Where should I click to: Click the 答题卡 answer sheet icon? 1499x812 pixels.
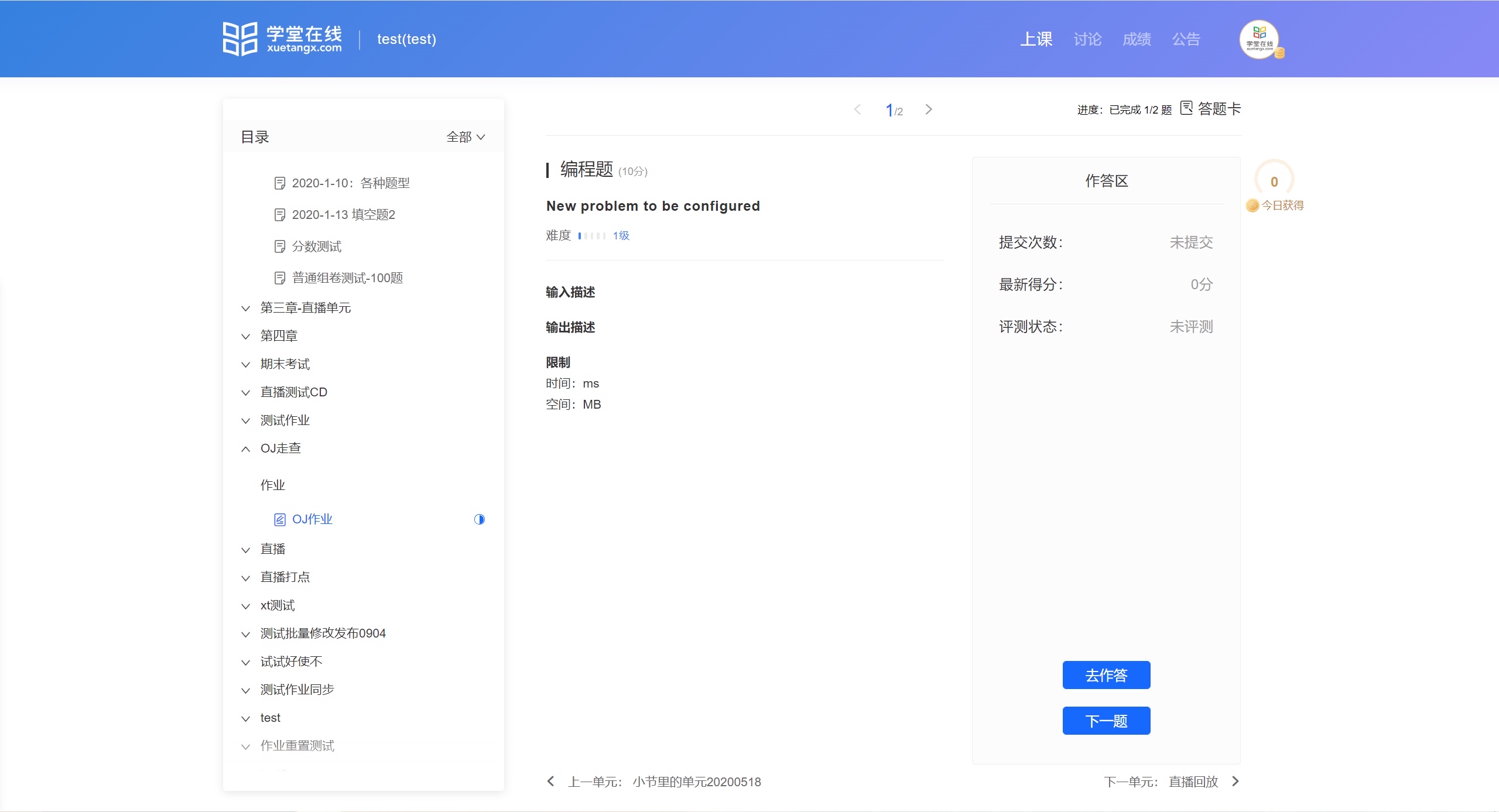point(1186,108)
